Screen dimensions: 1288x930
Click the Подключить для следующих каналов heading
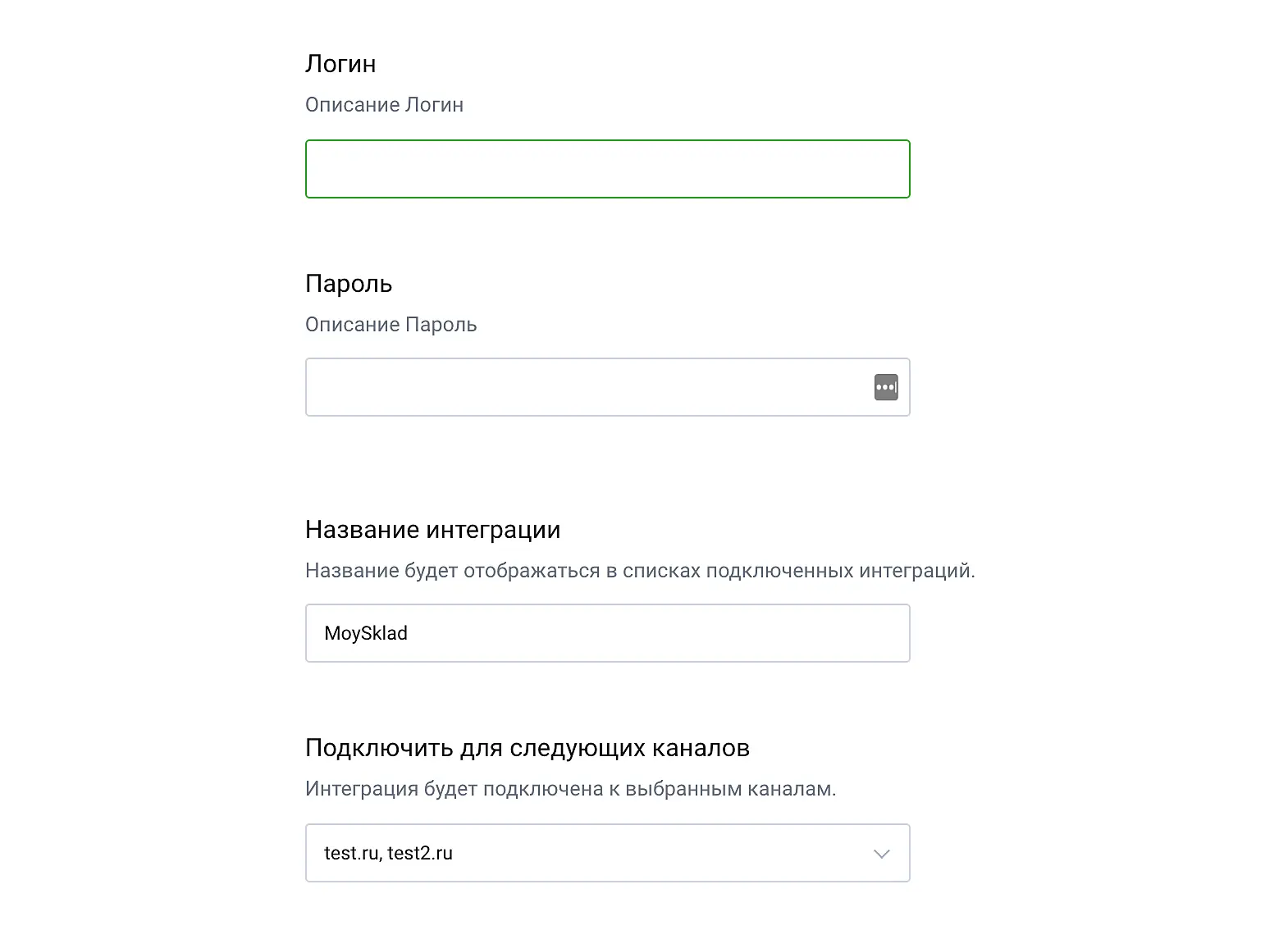(x=527, y=748)
